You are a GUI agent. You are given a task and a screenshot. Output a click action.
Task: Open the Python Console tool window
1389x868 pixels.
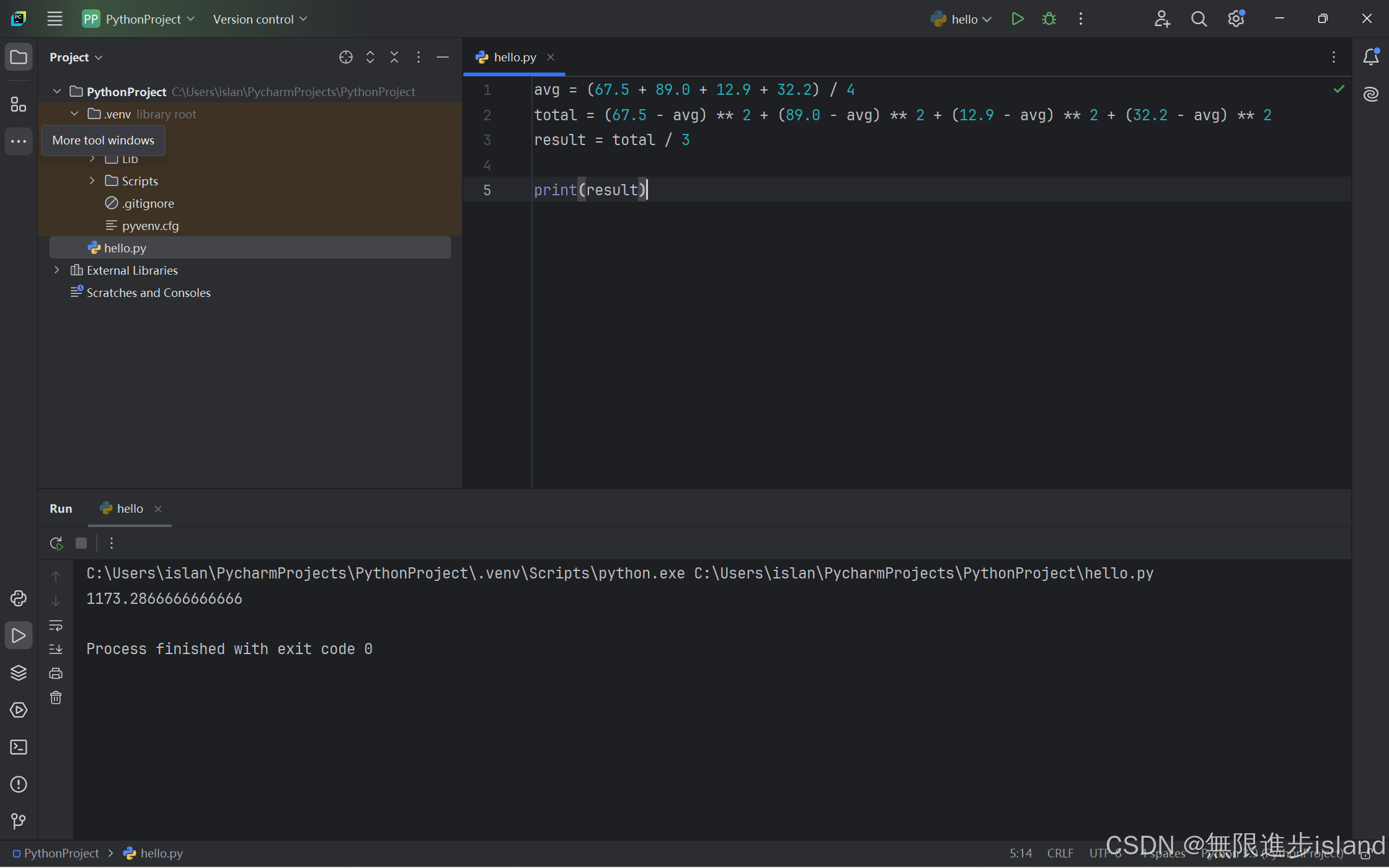19,598
